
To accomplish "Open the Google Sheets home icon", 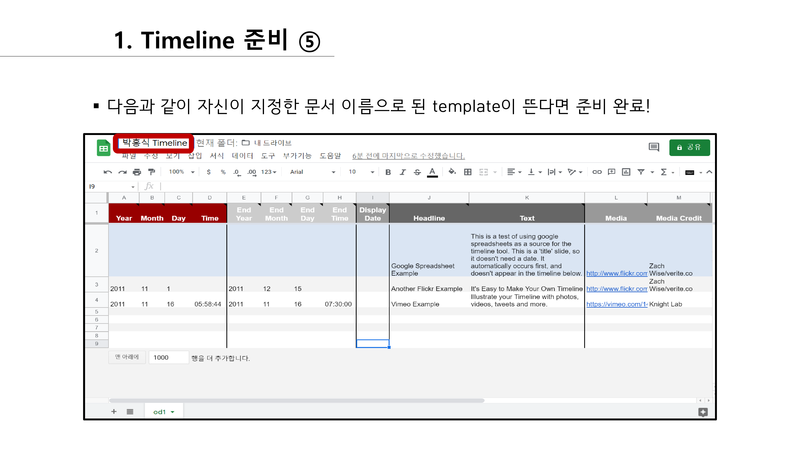I will pos(104,148).
